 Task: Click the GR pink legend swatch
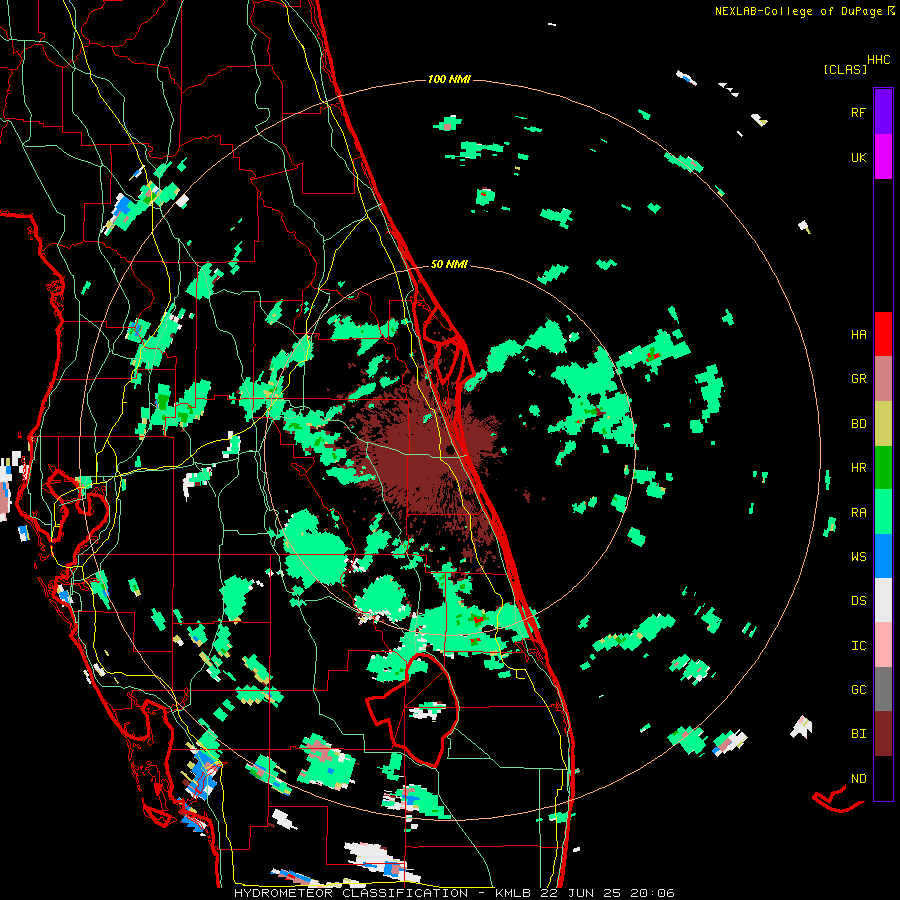coord(883,379)
